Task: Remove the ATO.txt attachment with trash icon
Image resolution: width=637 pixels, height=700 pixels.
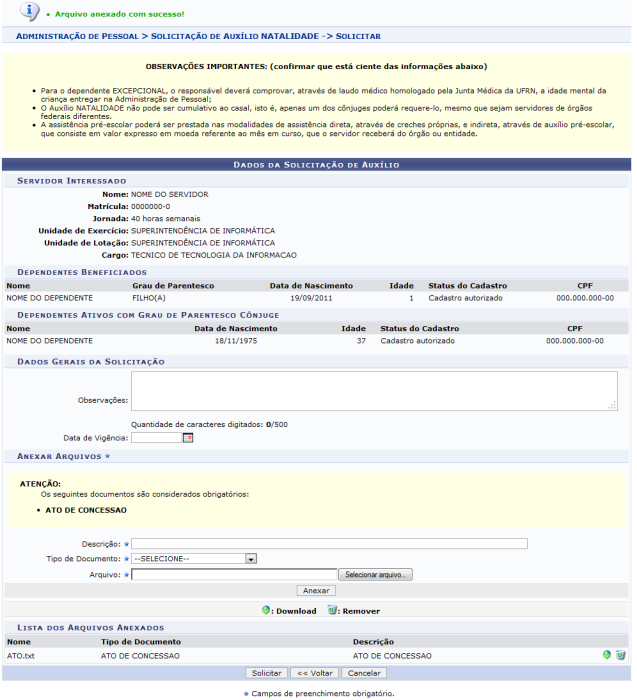Action: [620, 655]
